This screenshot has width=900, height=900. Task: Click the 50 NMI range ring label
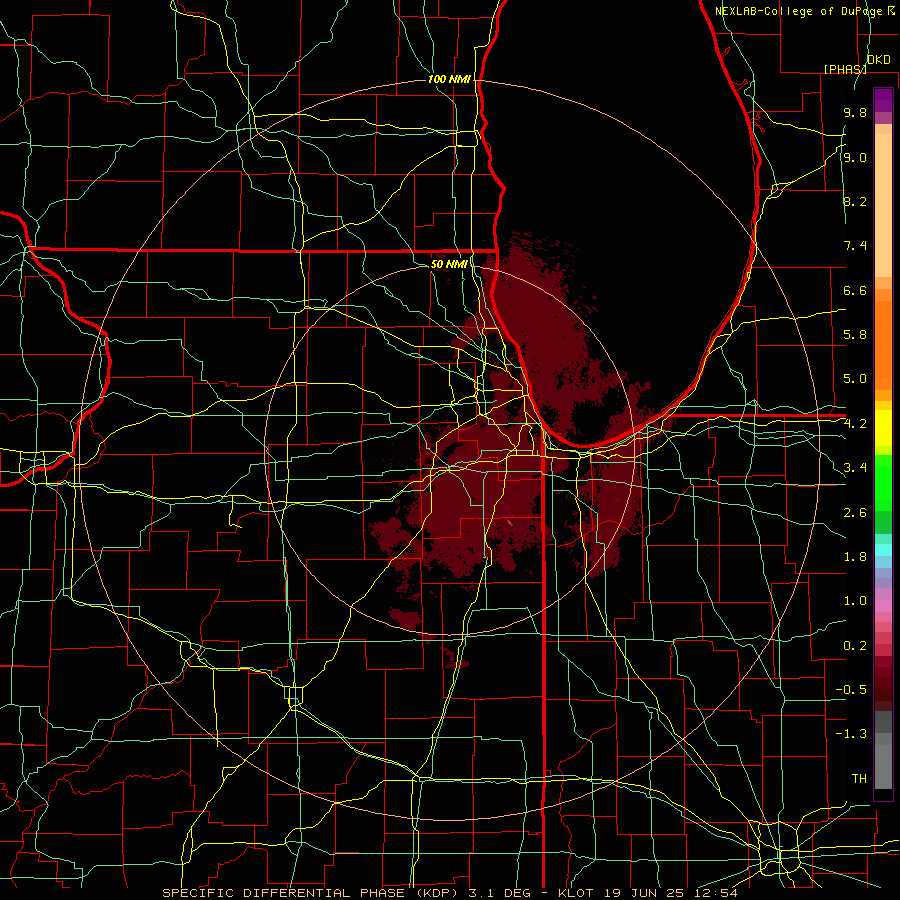click(449, 264)
